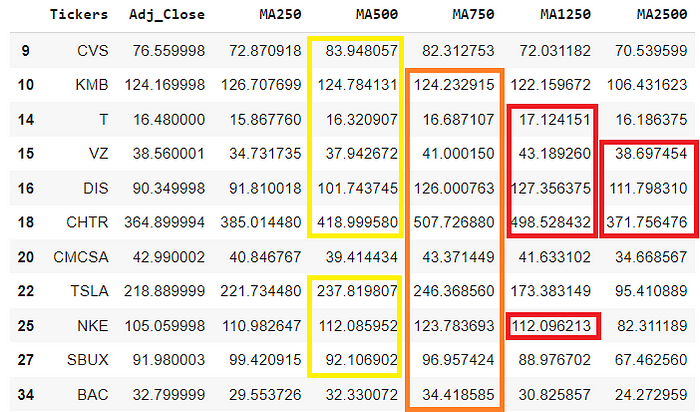This screenshot has height=412, width=700.
Task: Click row index 27
Action: tap(25, 359)
